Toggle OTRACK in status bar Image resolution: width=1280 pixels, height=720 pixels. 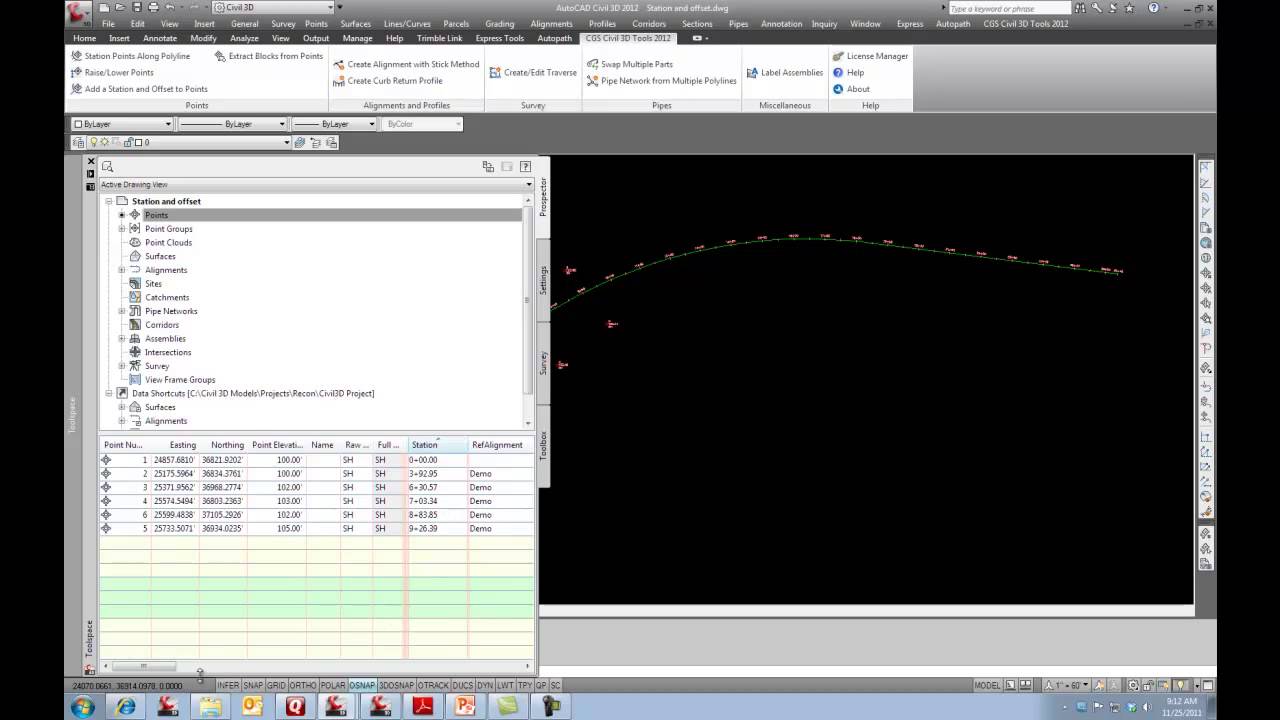(x=433, y=685)
